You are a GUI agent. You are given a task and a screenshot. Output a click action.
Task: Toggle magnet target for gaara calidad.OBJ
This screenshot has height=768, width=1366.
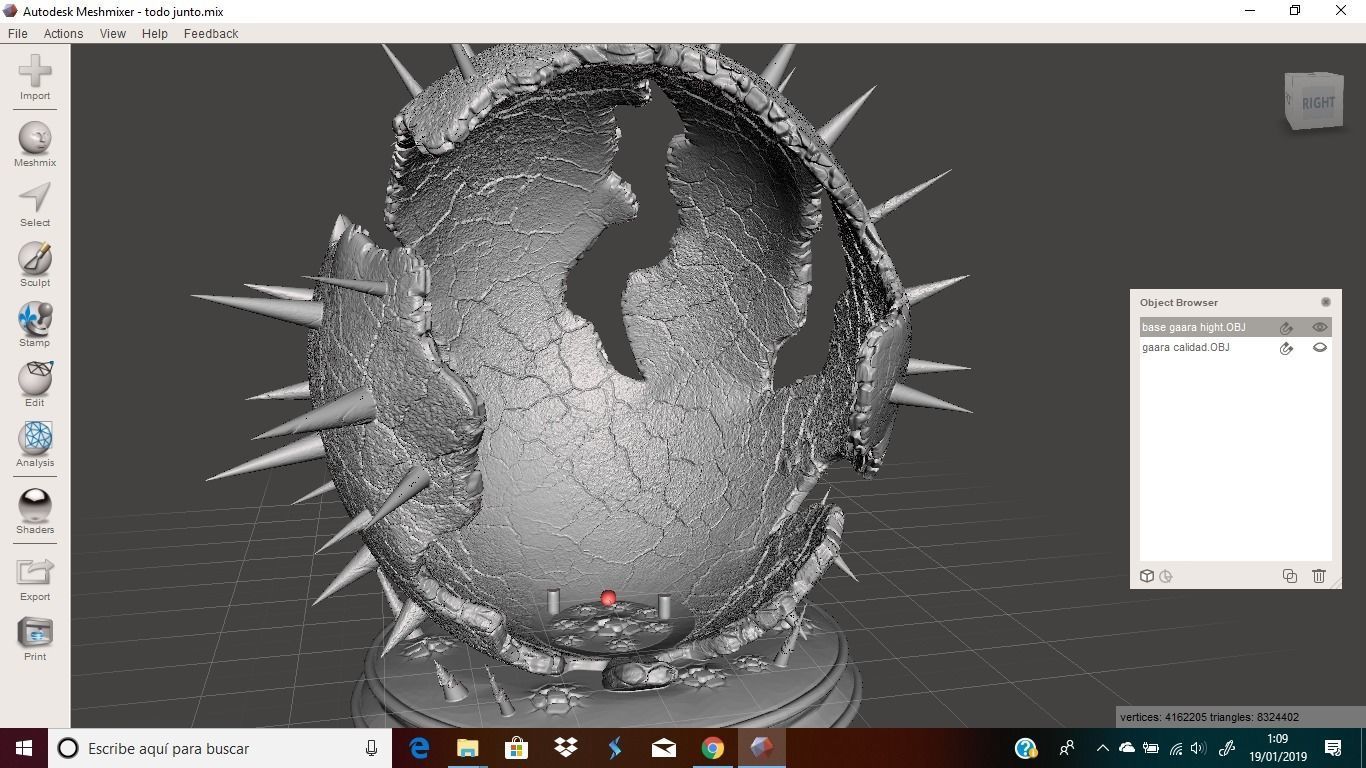1287,348
